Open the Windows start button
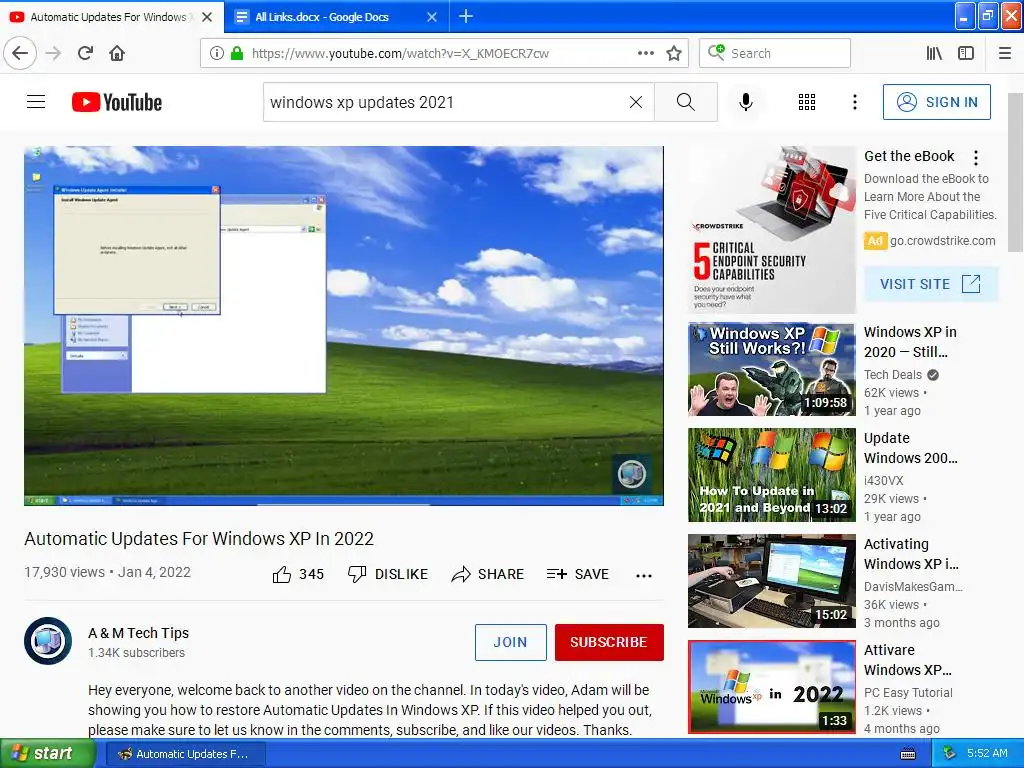The width and height of the screenshot is (1024, 768). pyautogui.click(x=47, y=753)
